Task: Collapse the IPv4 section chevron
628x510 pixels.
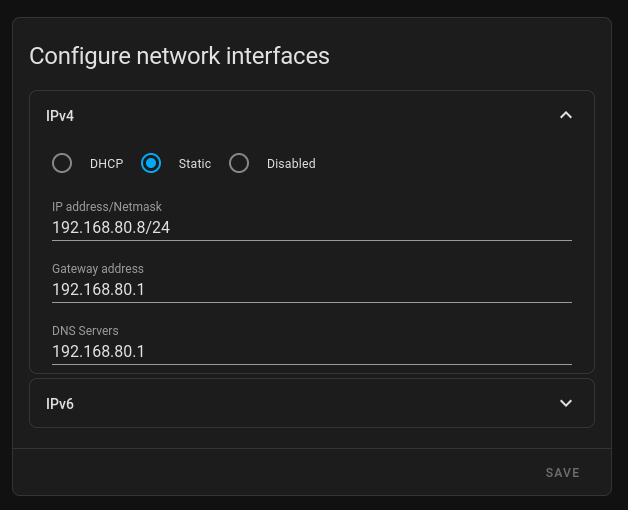Action: click(x=566, y=116)
